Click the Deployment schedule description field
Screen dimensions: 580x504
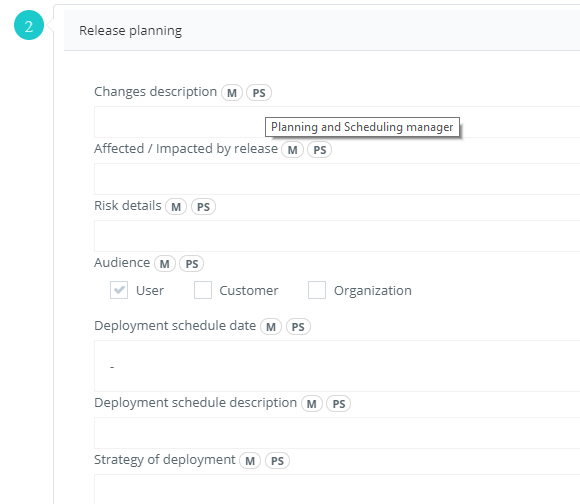coord(337,433)
